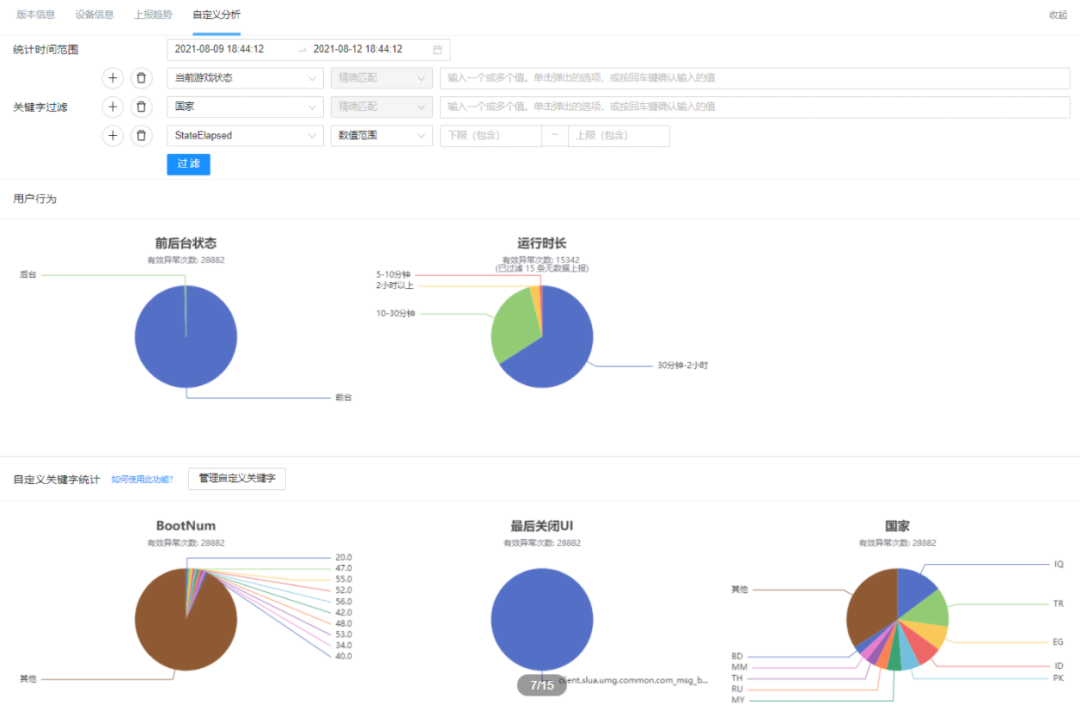Click green 10-30分钟 slice in 运行时长 pie
1080x711 pixels.
[513, 327]
